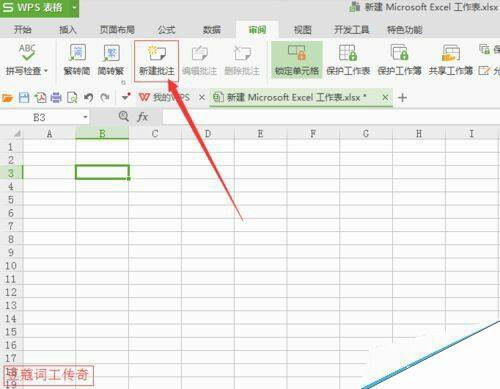The image size is (500, 389).
Task: Click the fx insert function icon
Action: pos(143,117)
